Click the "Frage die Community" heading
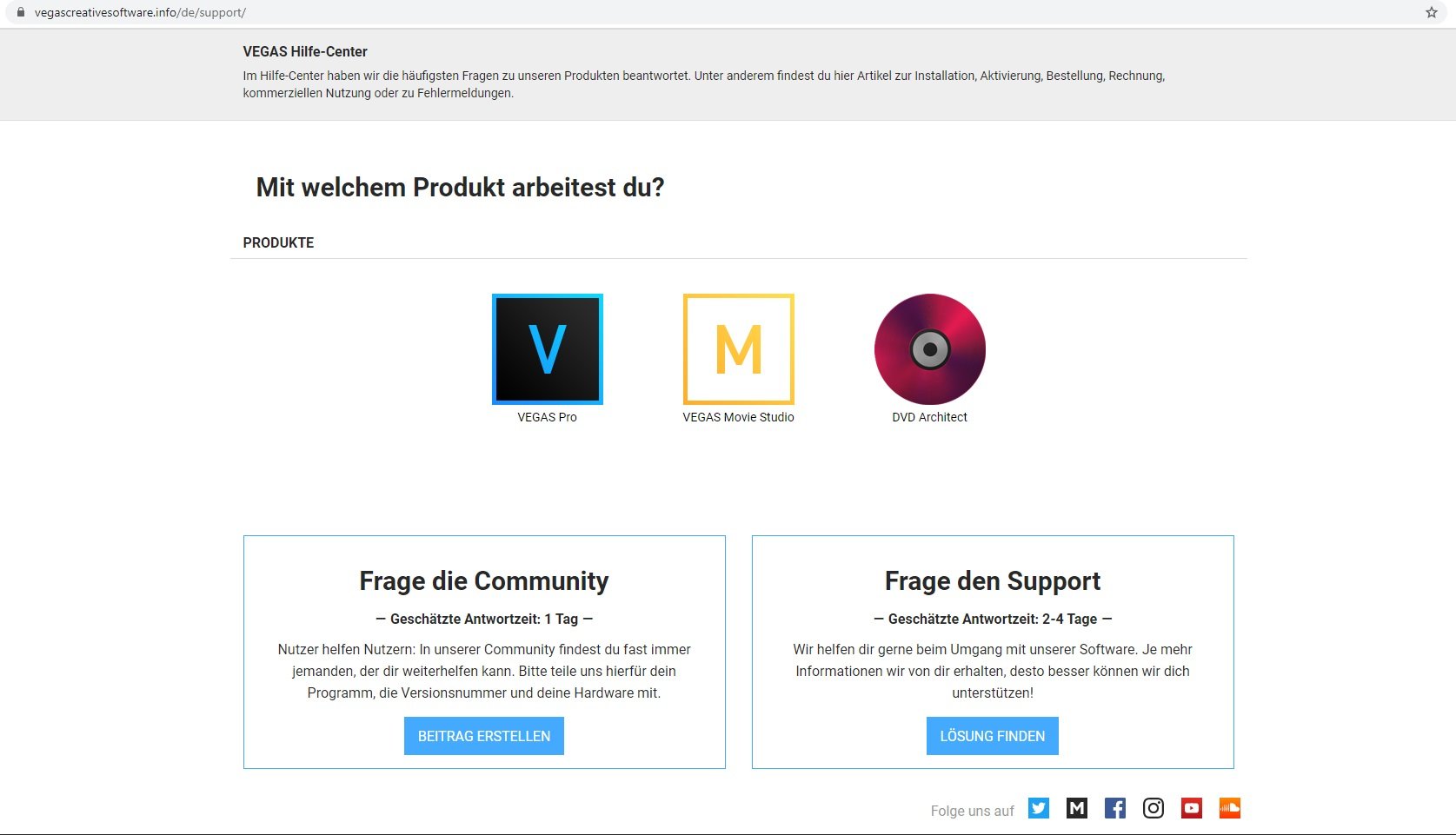Screen dimensions: 1456x835 click(x=483, y=580)
